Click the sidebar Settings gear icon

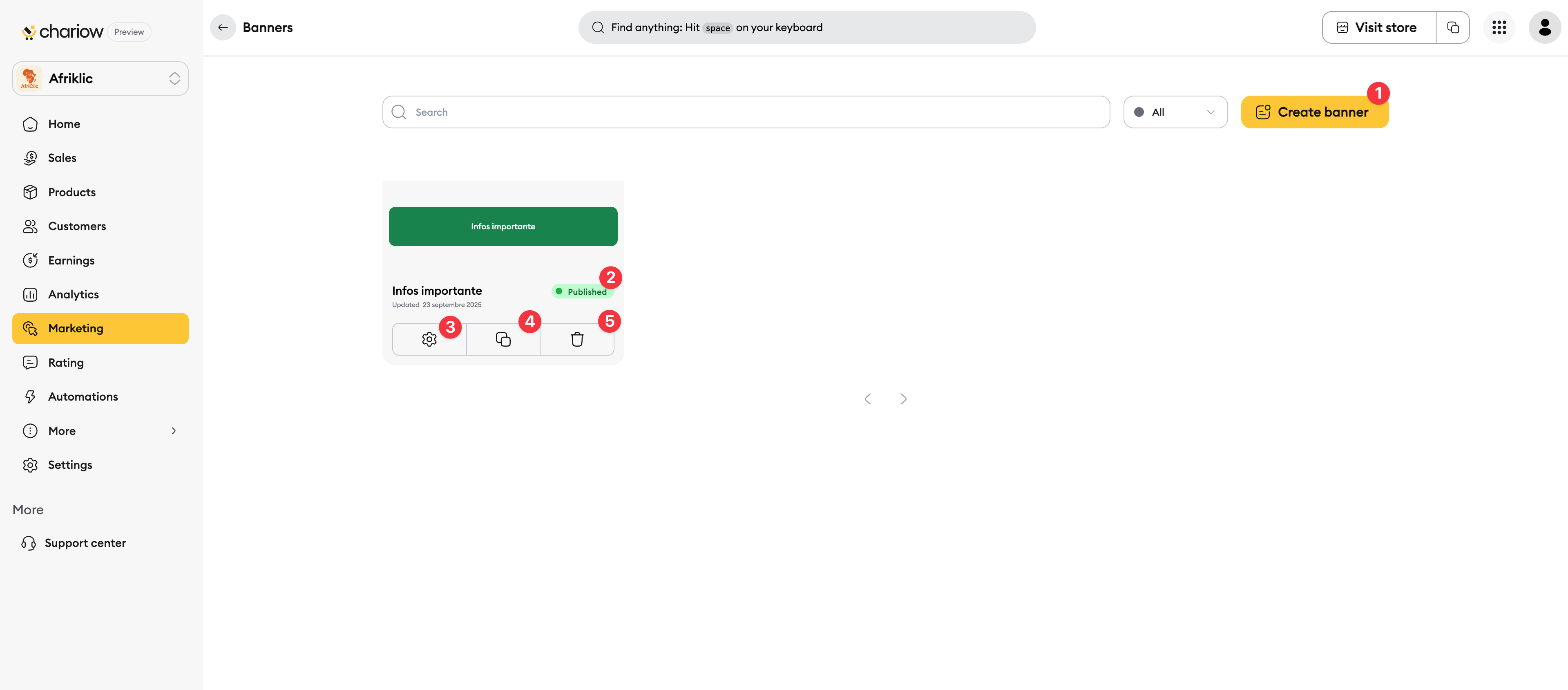30,465
